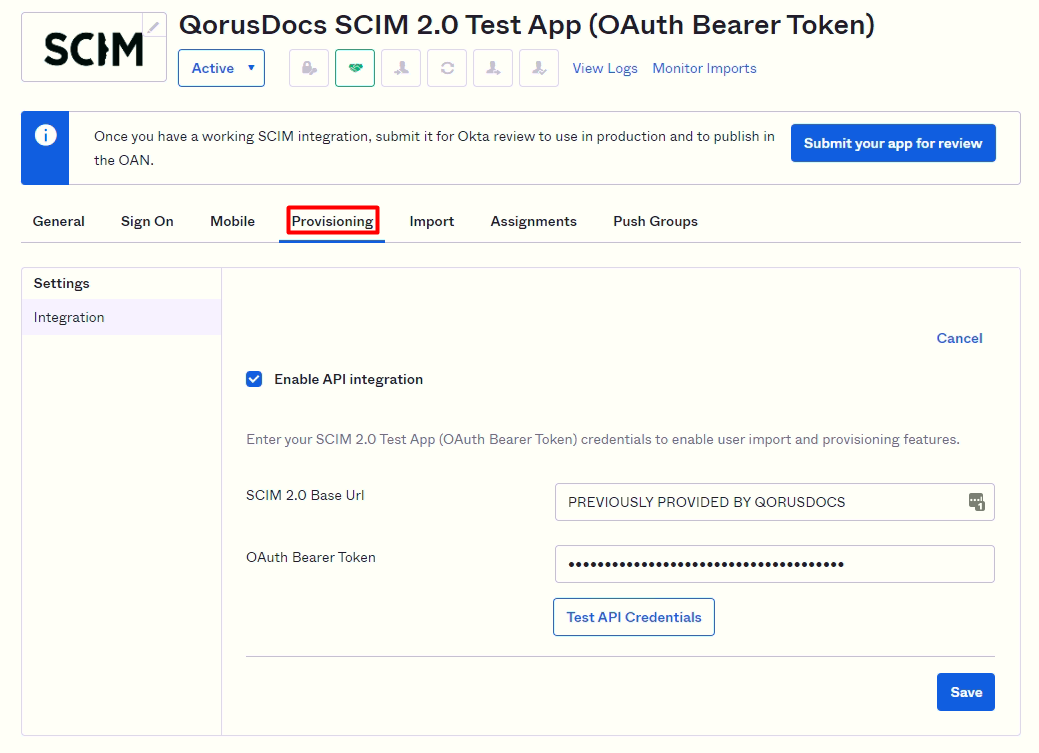The width and height of the screenshot is (1039, 753).
Task: Switch to the Assignments tab
Action: (x=533, y=221)
